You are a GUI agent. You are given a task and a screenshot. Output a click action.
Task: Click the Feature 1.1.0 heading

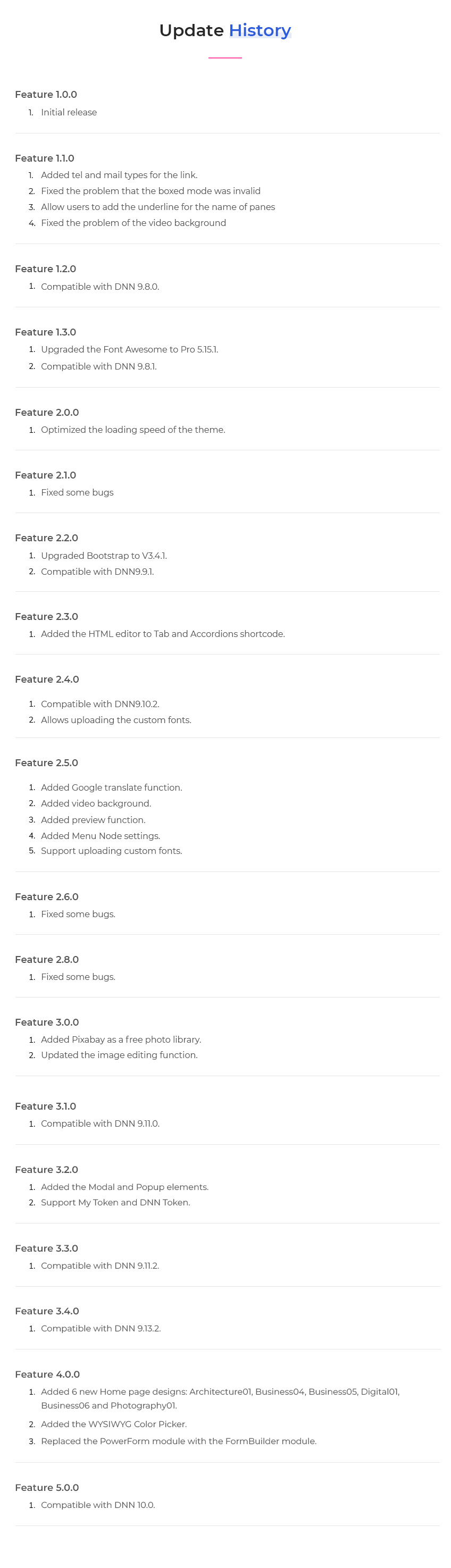point(45,158)
